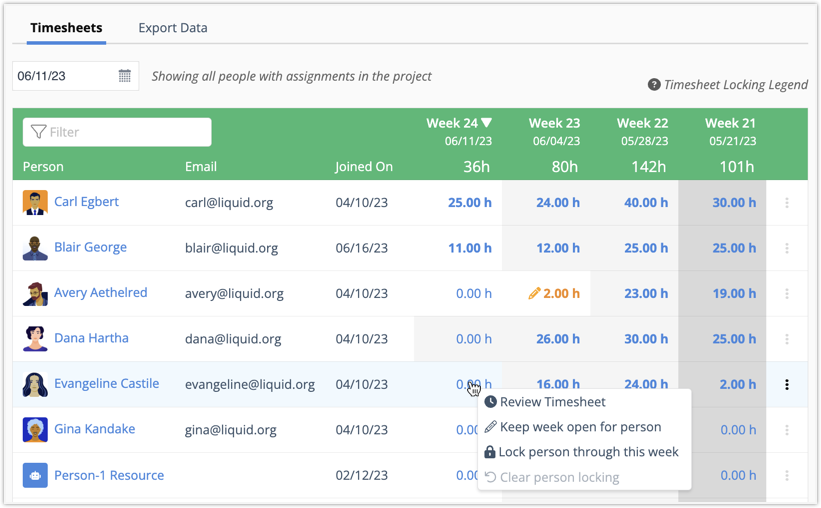The height and width of the screenshot is (508, 821).
Task: Click the Timesheet Locking Legend help icon
Action: pos(654,85)
